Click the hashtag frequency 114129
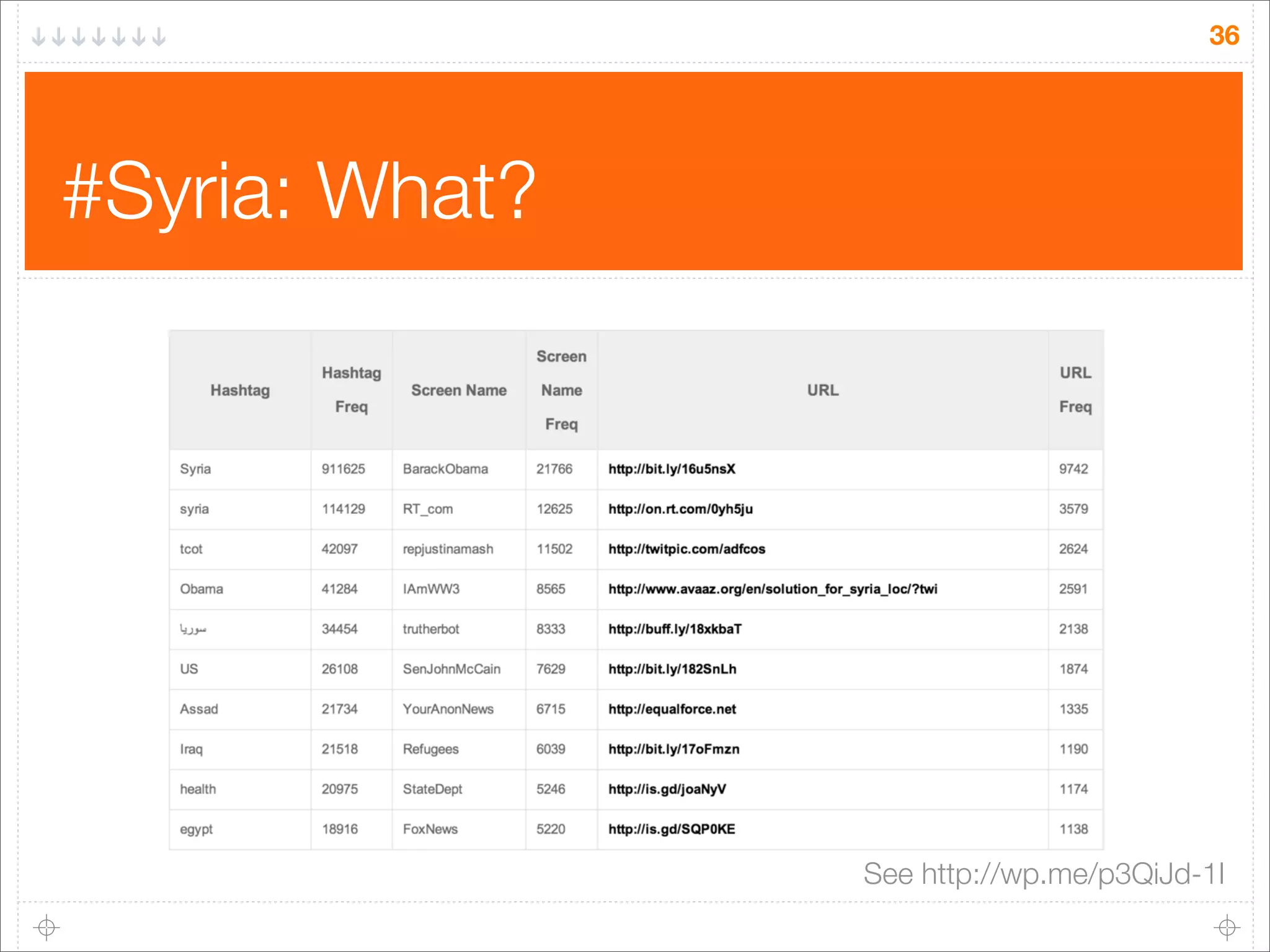 (x=343, y=509)
